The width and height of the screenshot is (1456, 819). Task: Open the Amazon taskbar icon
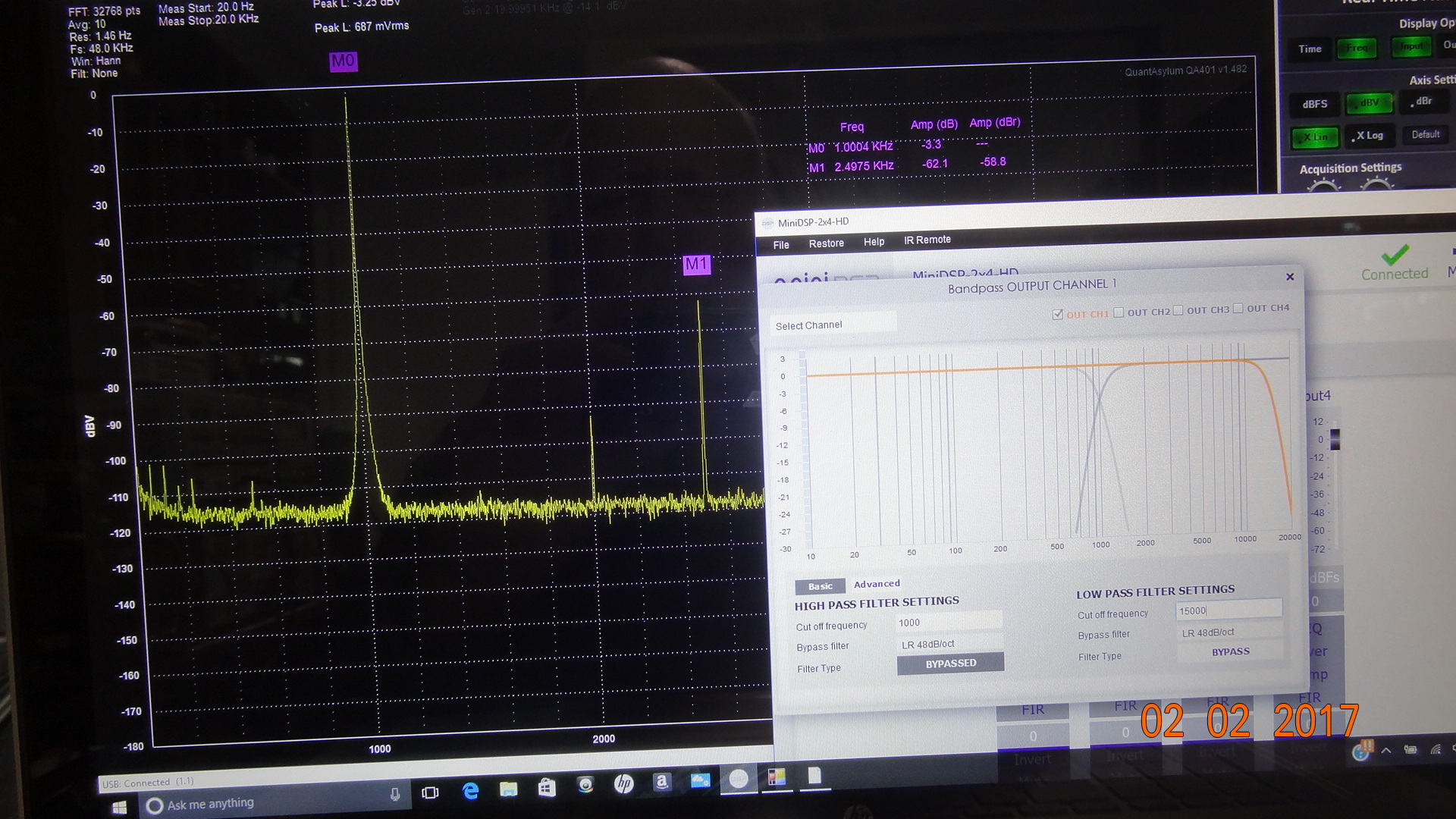(x=662, y=782)
